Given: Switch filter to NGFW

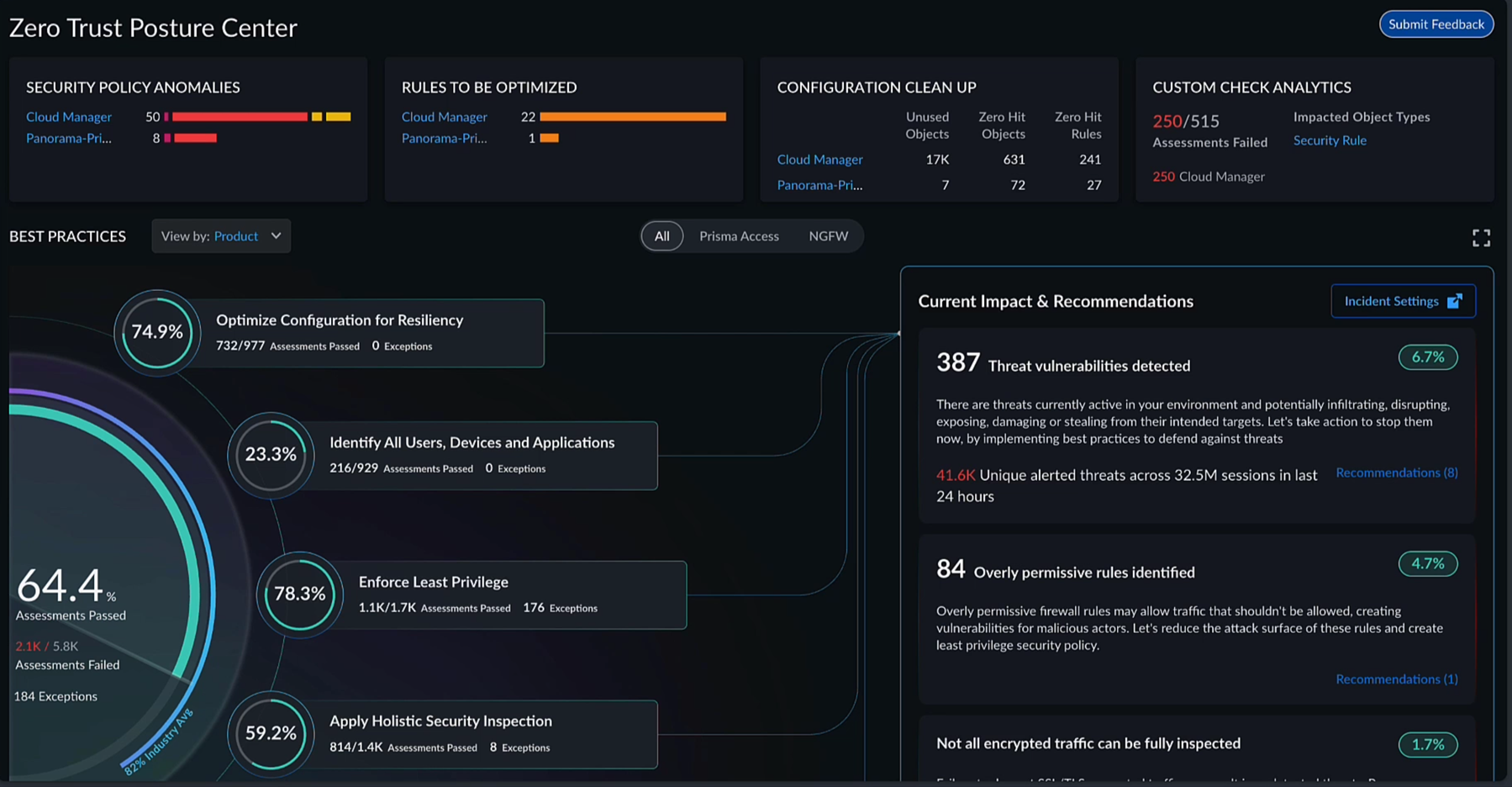Looking at the screenshot, I should point(828,236).
